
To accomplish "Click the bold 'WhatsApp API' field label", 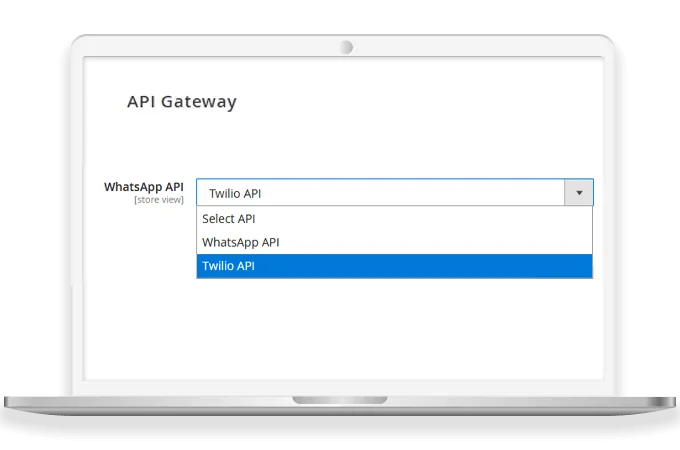I will 144,187.
